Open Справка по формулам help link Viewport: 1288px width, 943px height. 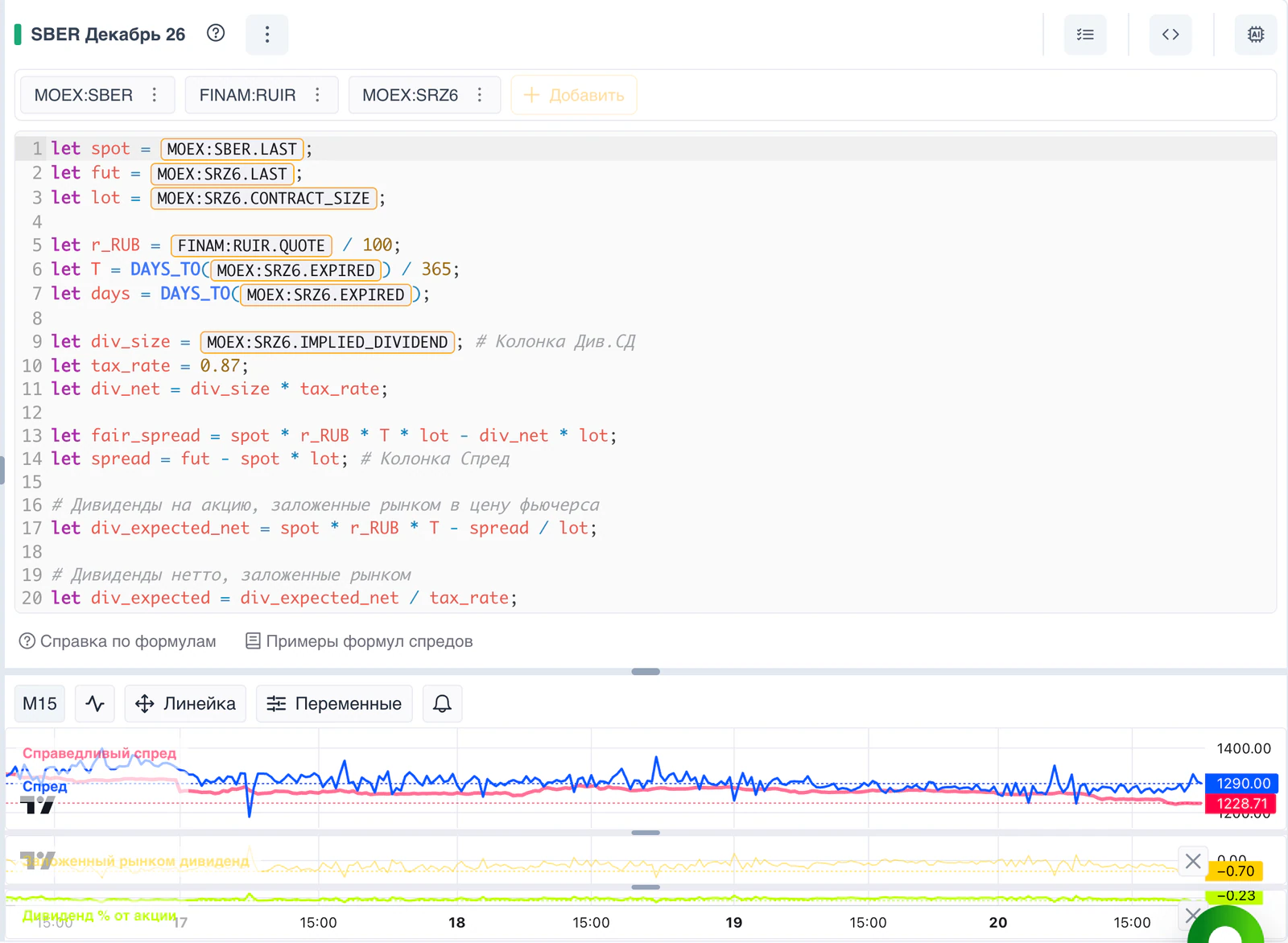[x=118, y=641]
